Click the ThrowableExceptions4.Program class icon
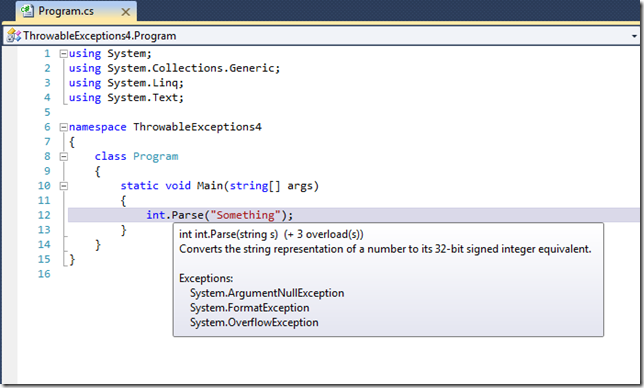 pos(14,36)
